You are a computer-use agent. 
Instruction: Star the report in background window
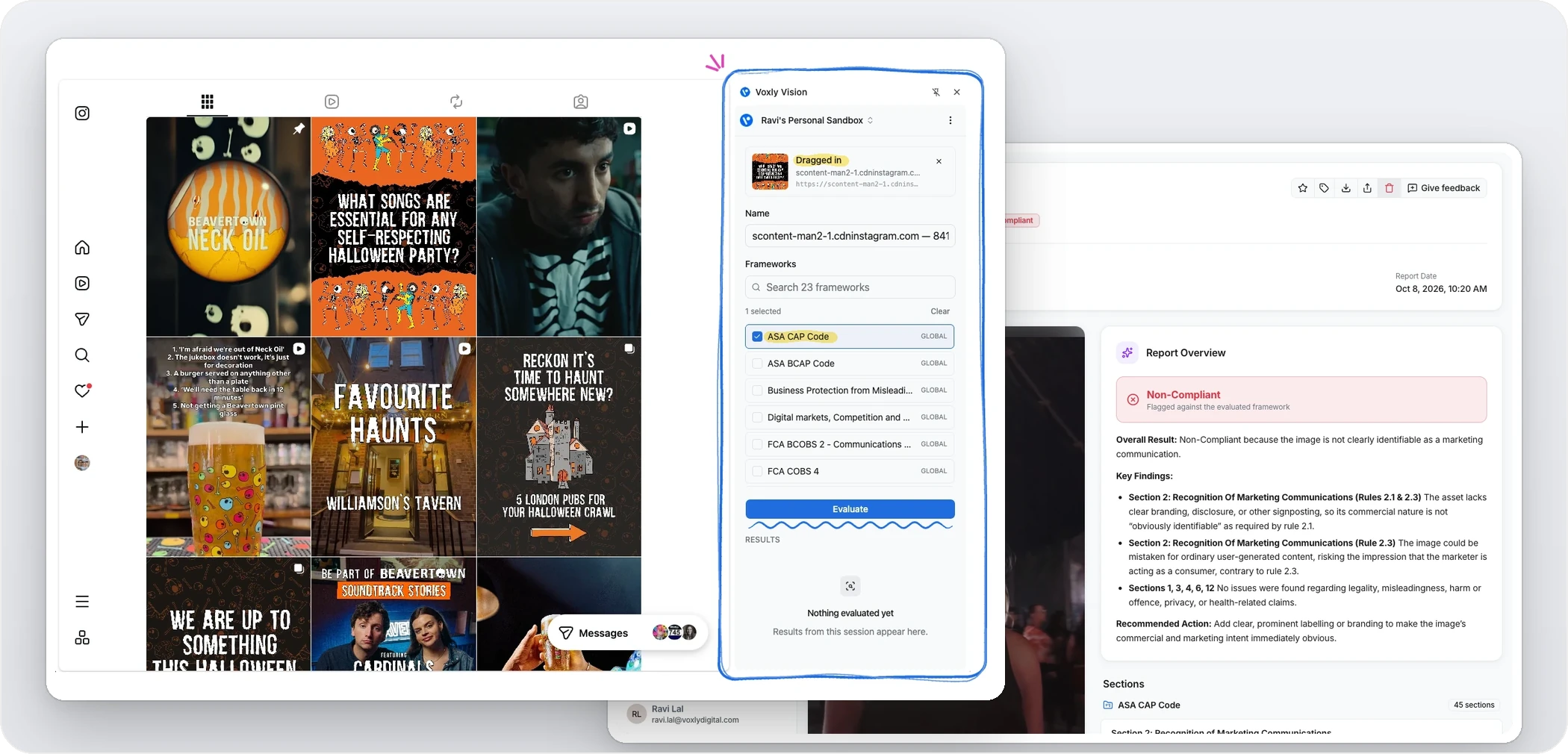pos(1303,188)
